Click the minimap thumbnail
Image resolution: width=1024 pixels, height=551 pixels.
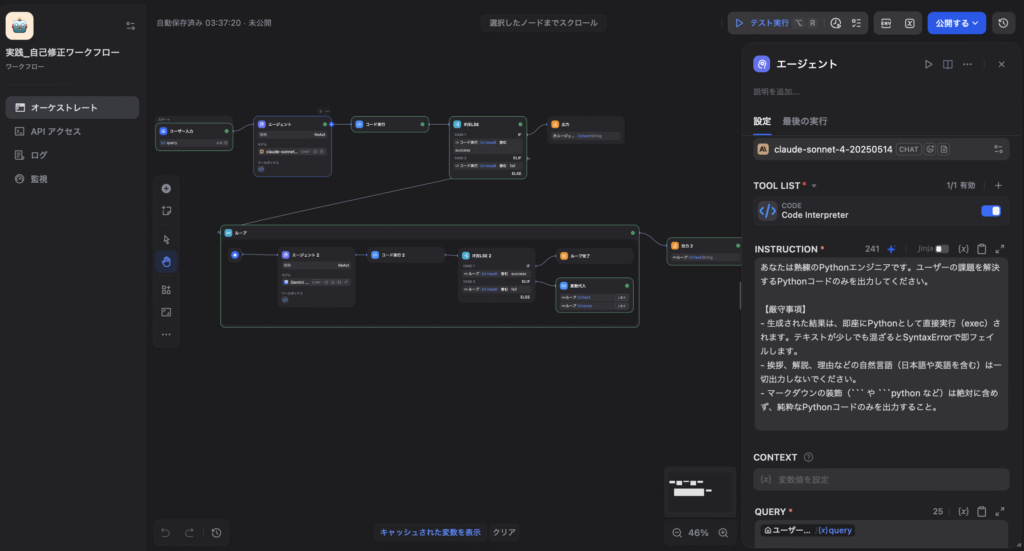click(x=699, y=492)
